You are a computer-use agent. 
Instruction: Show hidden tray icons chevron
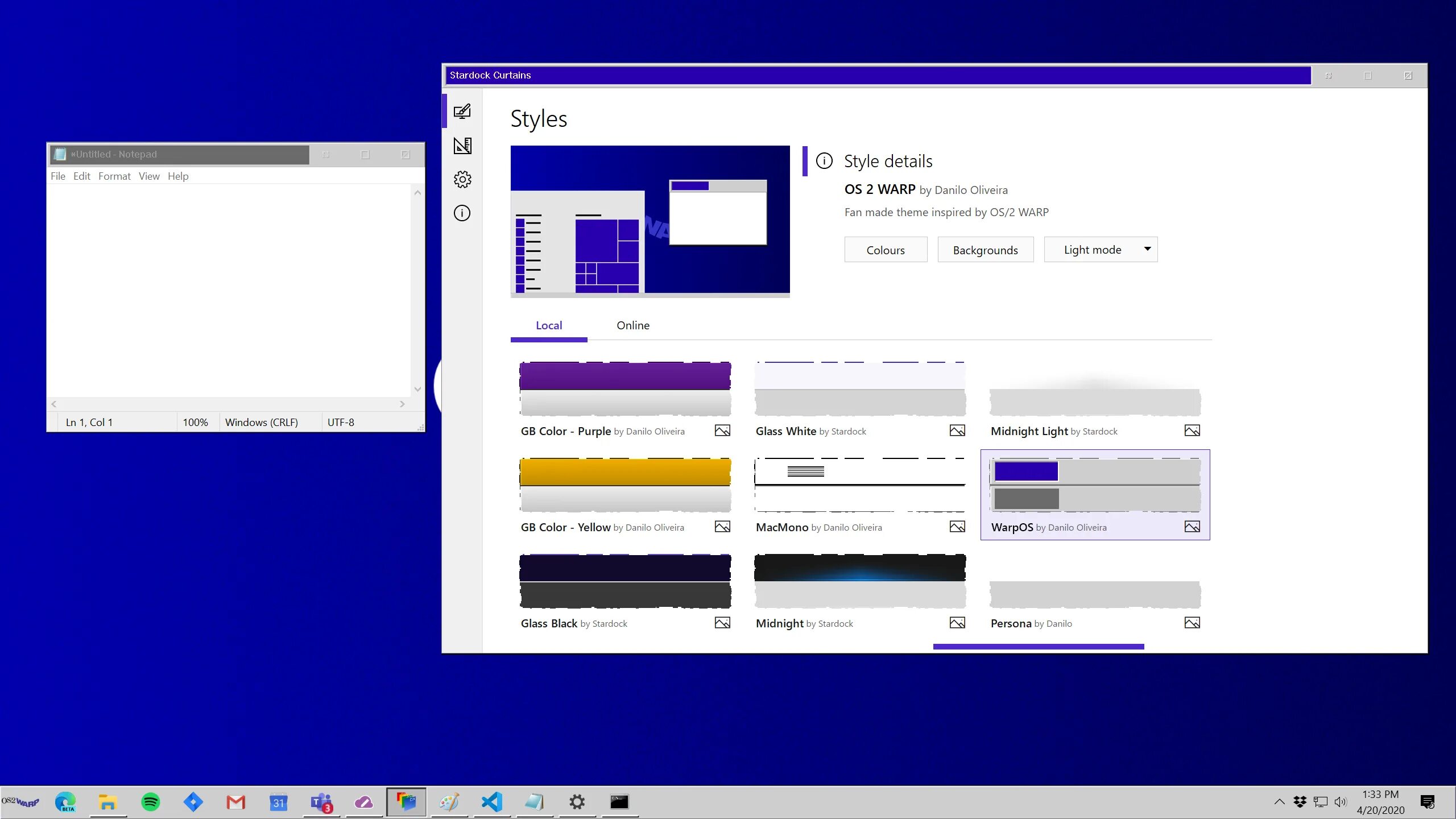pos(1279,802)
